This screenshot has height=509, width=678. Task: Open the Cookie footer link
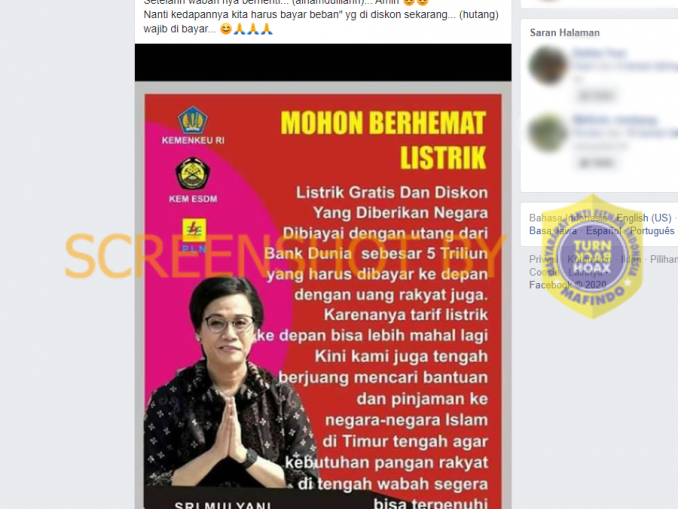click(x=544, y=272)
